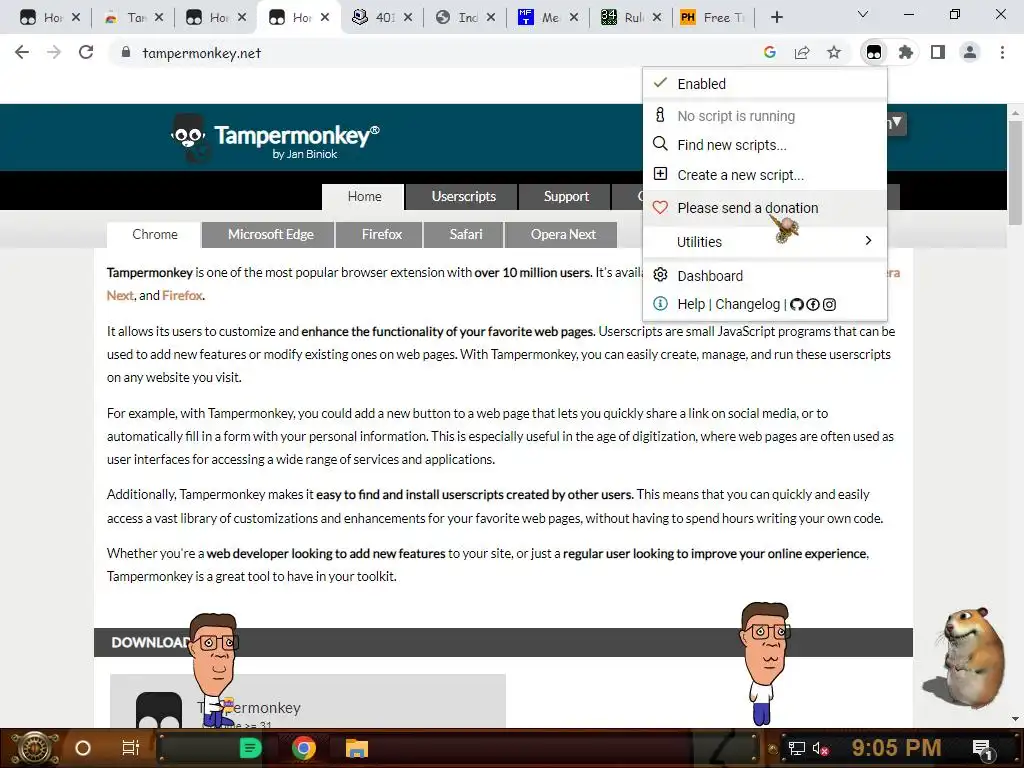The height and width of the screenshot is (768, 1024).
Task: Click the Tampermonkey download card icon
Action: tap(159, 710)
